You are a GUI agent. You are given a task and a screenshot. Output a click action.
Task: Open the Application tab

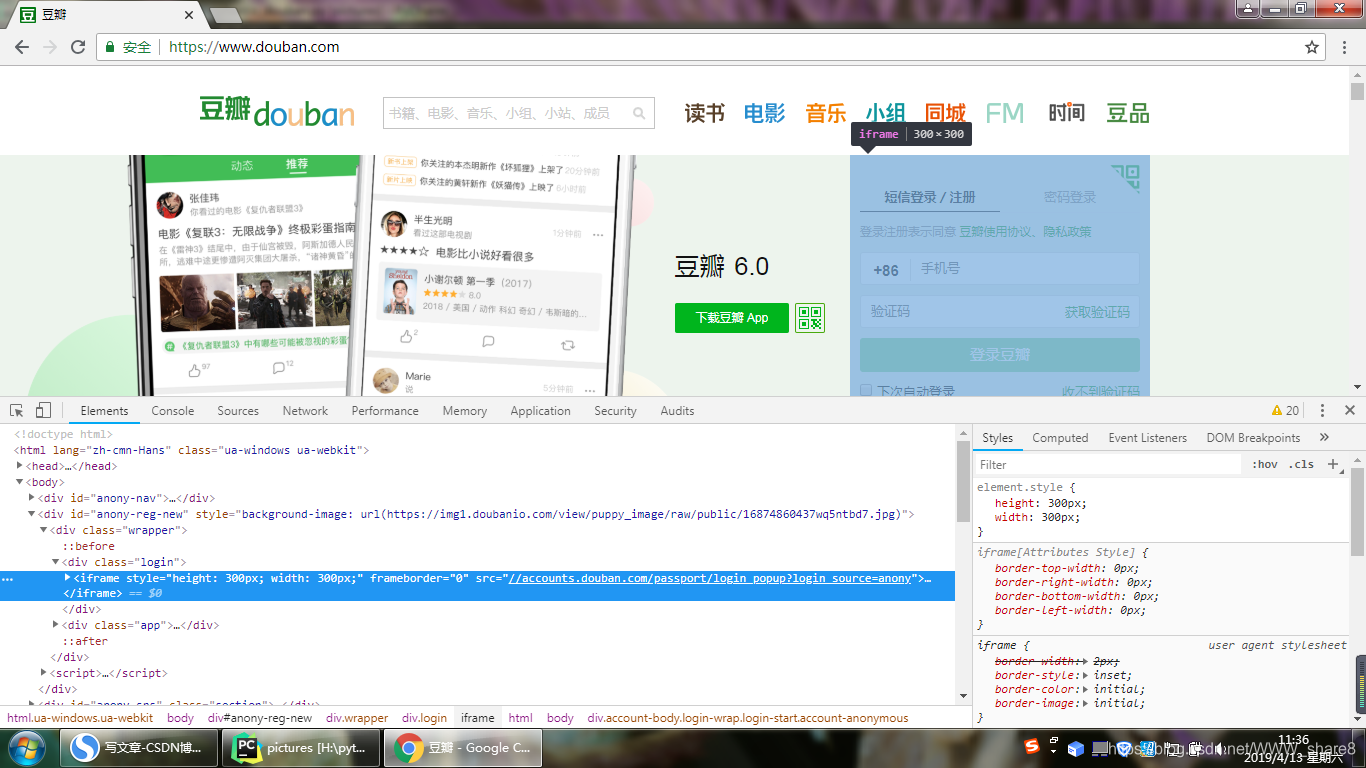point(540,411)
